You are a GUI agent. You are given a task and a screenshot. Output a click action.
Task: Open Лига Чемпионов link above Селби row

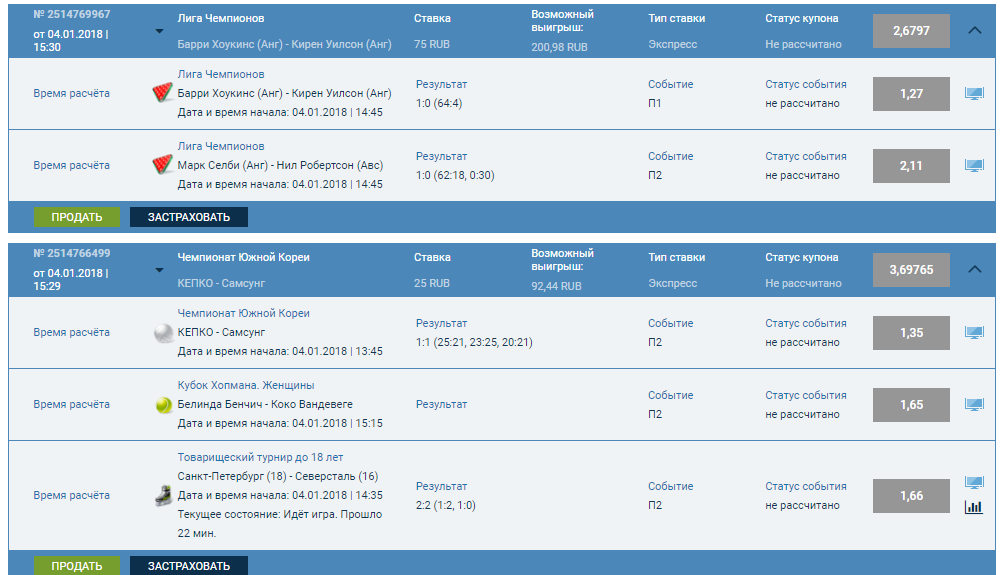[221, 146]
